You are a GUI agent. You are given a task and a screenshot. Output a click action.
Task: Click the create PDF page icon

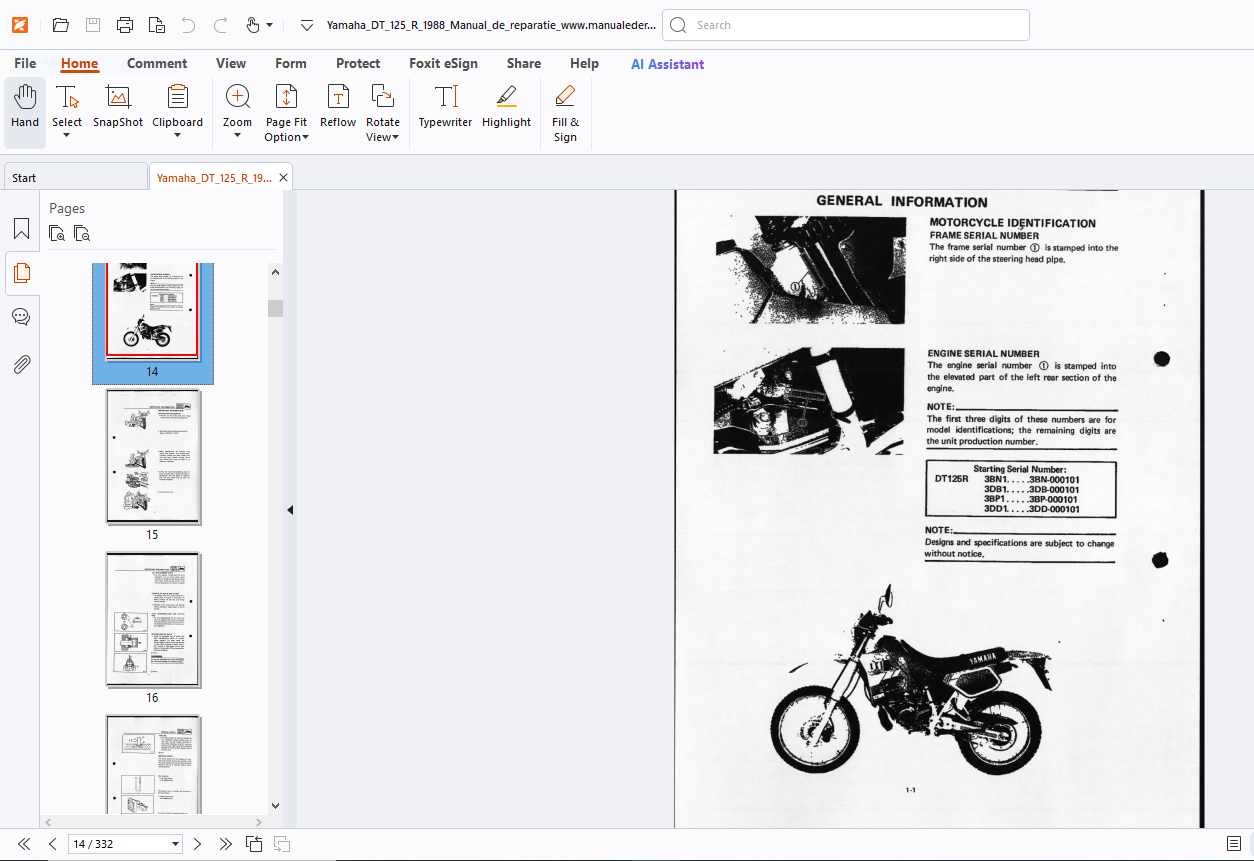pos(156,25)
